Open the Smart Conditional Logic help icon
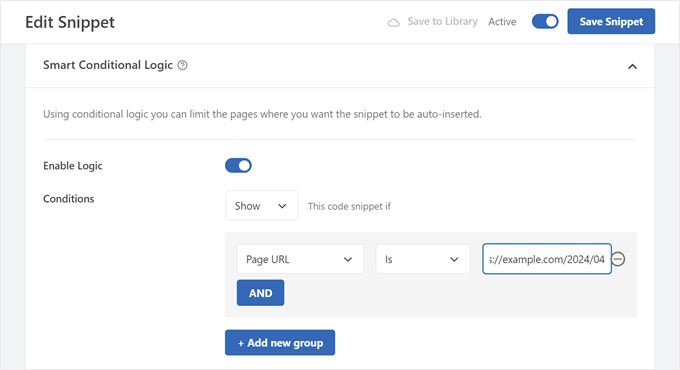This screenshot has width=680, height=370. [x=183, y=65]
